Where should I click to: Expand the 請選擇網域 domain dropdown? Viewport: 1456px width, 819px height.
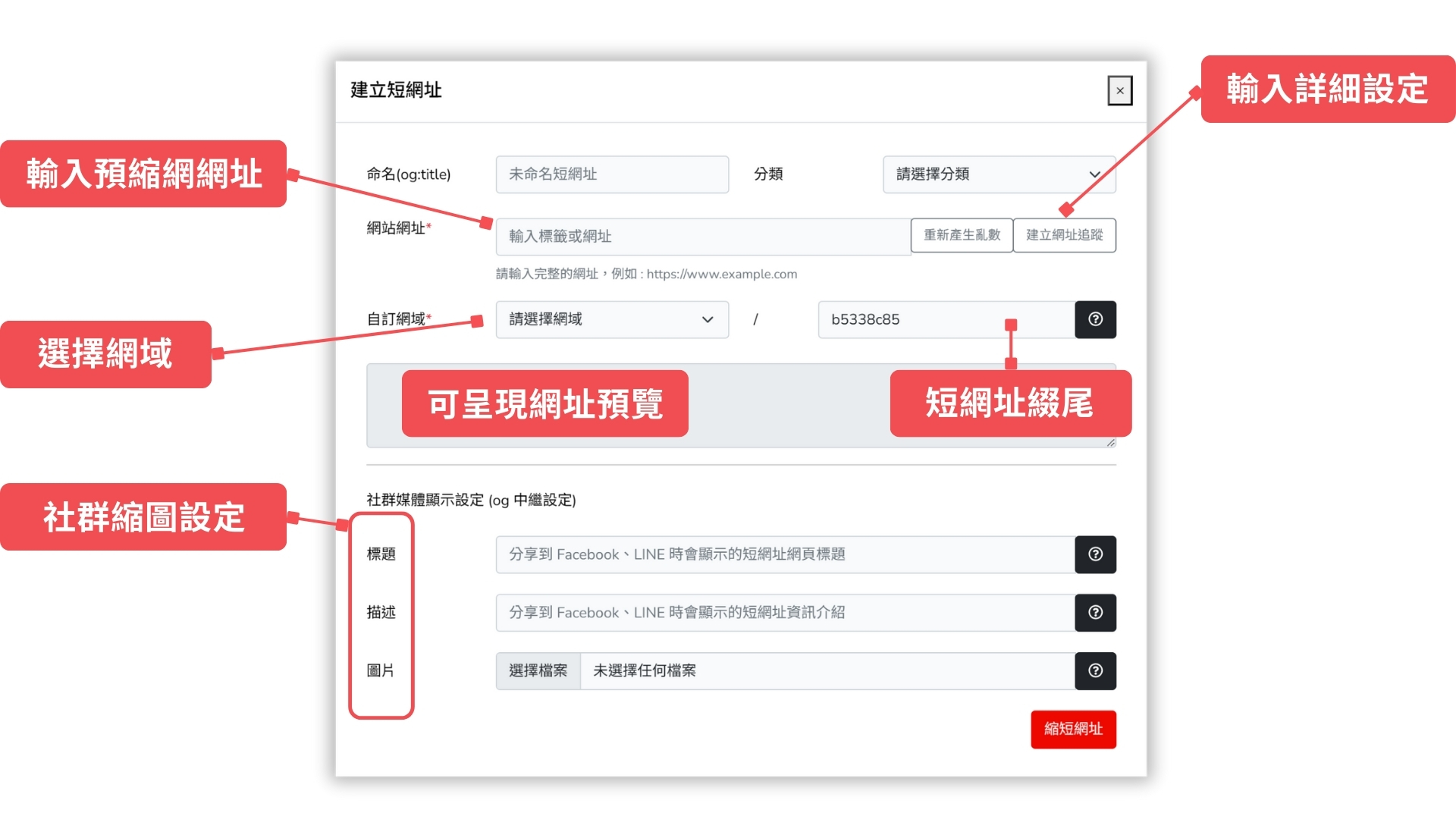pos(611,319)
